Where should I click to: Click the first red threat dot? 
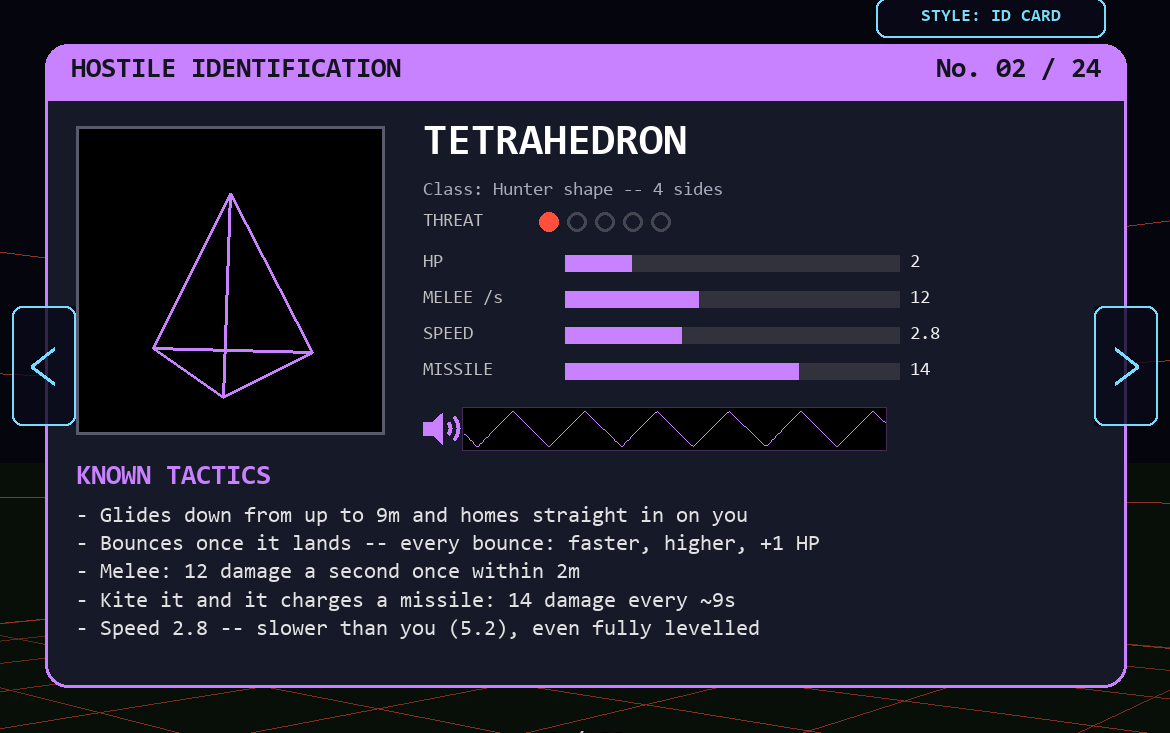point(548,222)
